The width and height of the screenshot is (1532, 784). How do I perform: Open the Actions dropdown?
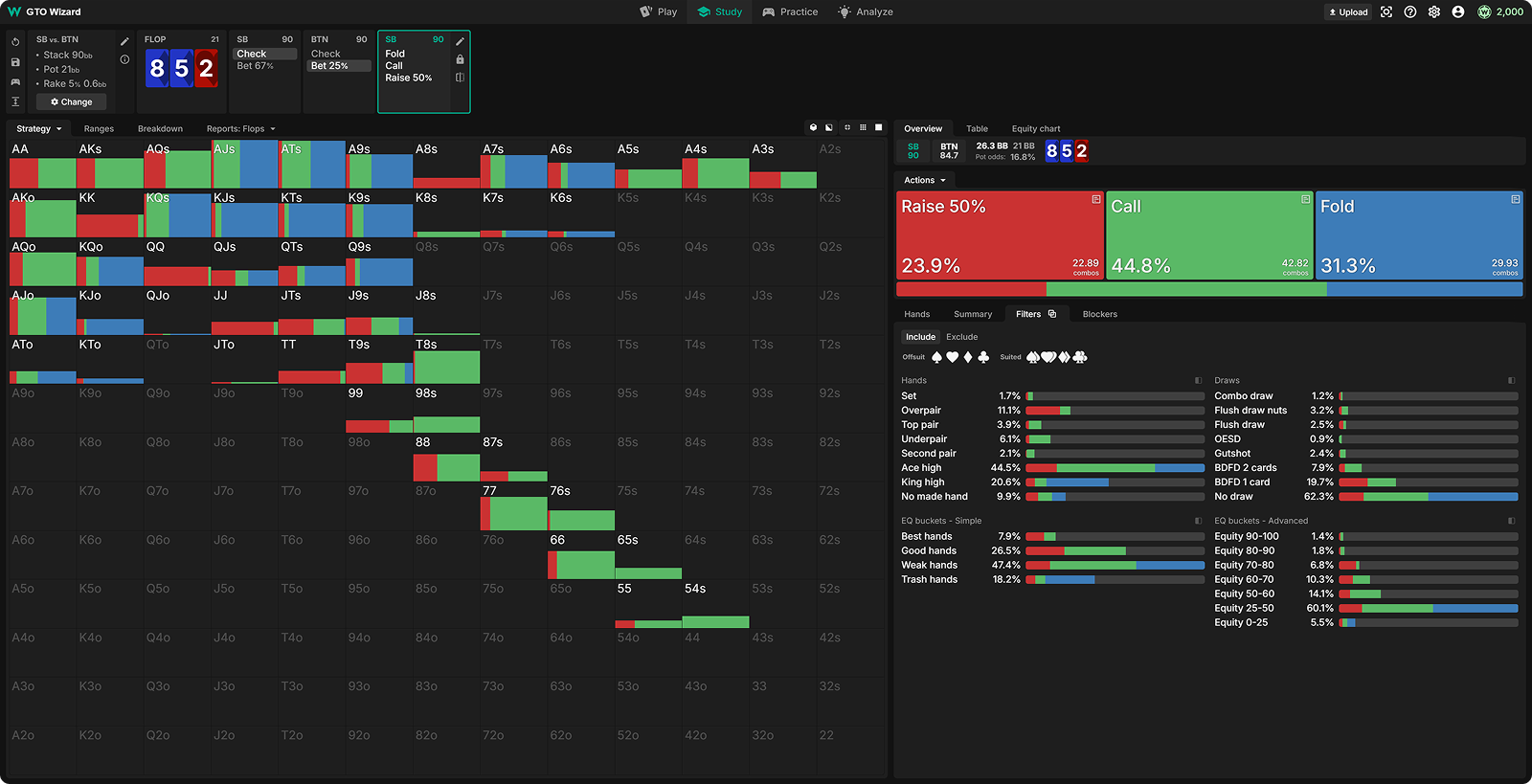coord(924,180)
